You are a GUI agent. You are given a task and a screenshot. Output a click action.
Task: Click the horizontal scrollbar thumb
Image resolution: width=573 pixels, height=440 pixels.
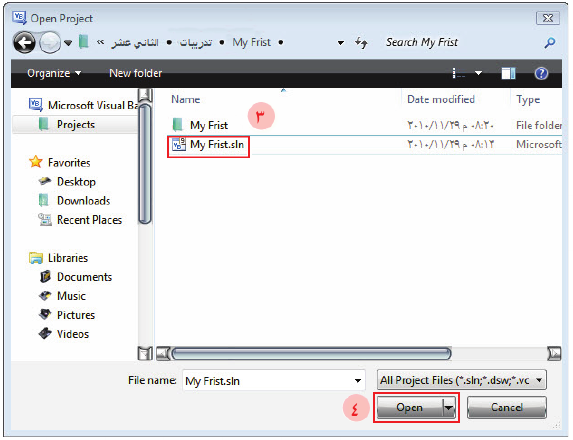[311, 353]
